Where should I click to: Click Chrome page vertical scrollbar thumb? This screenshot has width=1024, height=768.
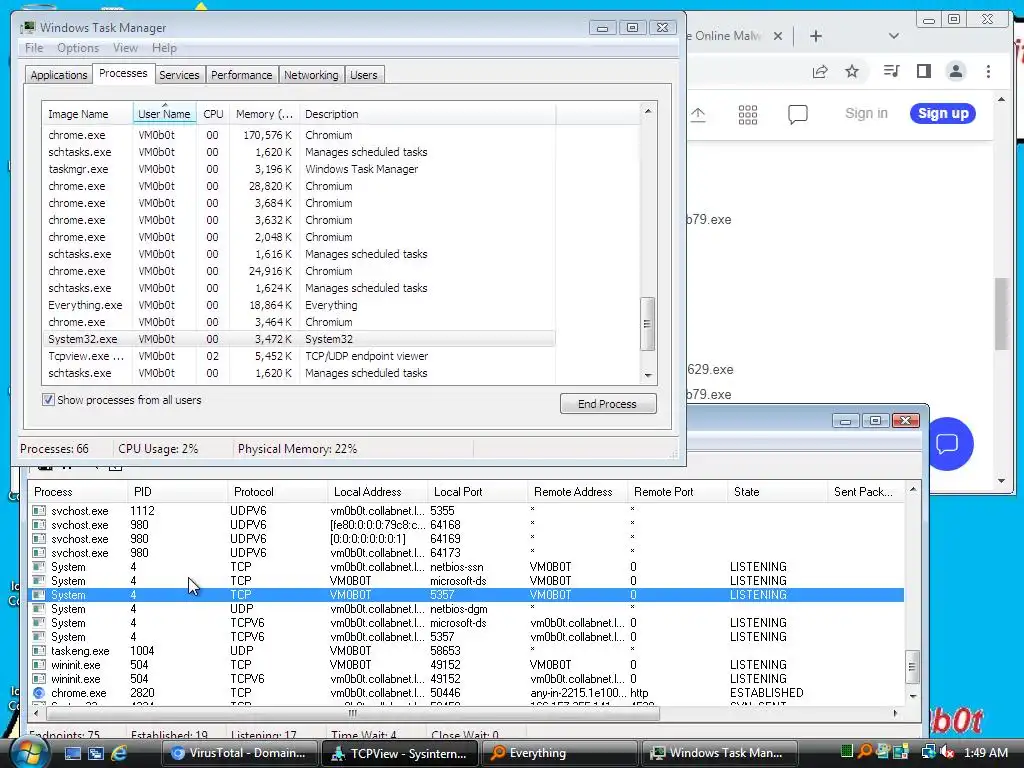coord(1002,313)
